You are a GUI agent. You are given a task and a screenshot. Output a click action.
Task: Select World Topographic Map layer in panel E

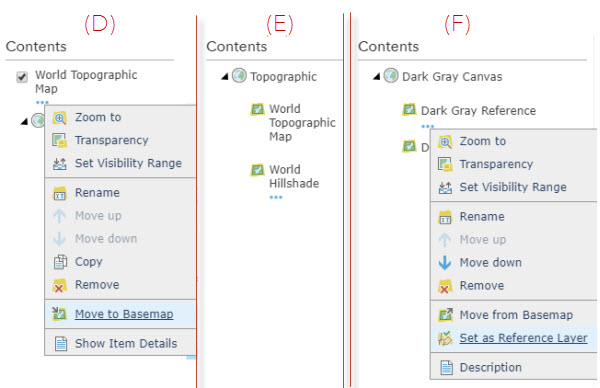[302, 122]
